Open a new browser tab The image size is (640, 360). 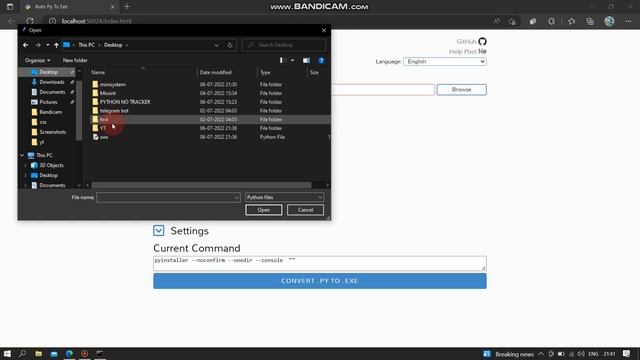coord(127,7)
